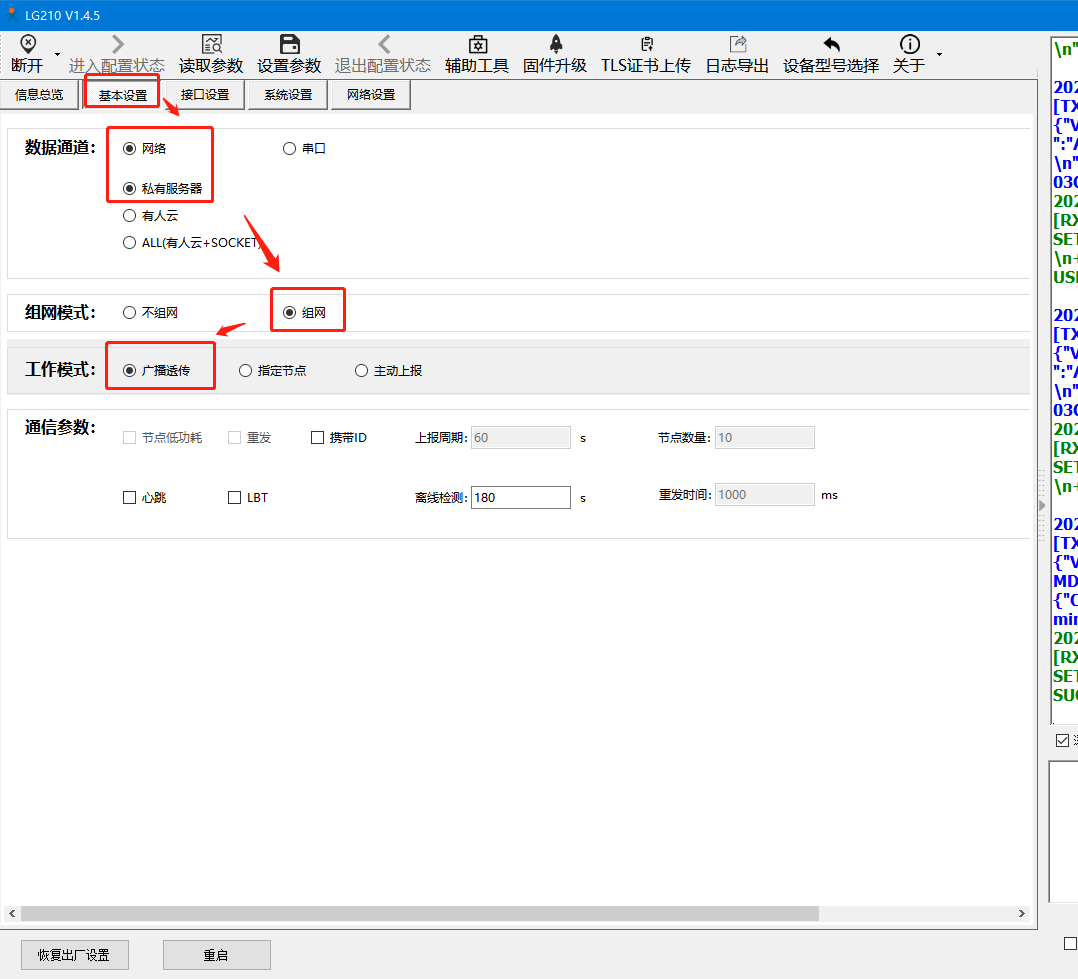Launch 固件升级 firmware upgrade rocket icon
Image resolution: width=1078 pixels, height=979 pixels.
(x=555, y=45)
